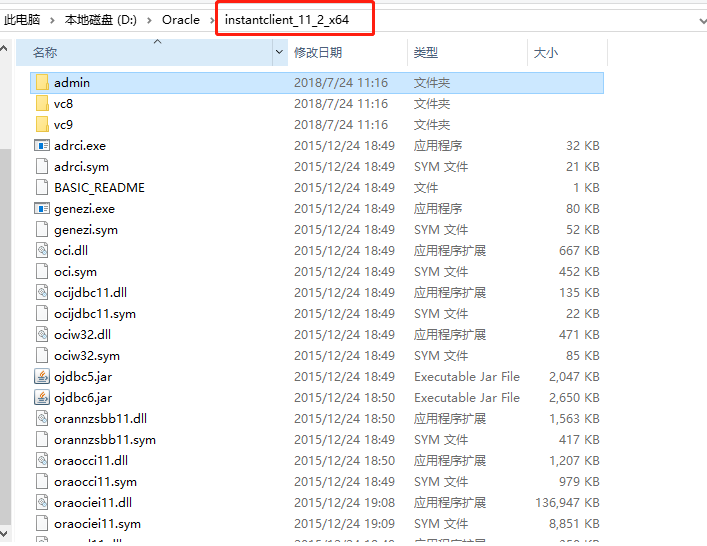
Task: Open the vc8 folder icon
Action: click(42, 104)
